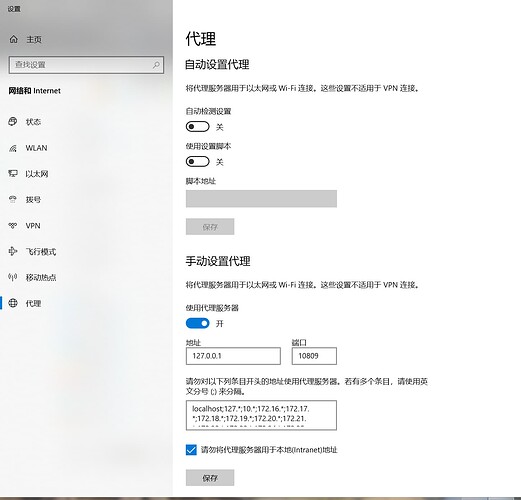Click the 拨号 dial-up icon
Image resolution: width=521 pixels, height=500 pixels.
[13, 199]
